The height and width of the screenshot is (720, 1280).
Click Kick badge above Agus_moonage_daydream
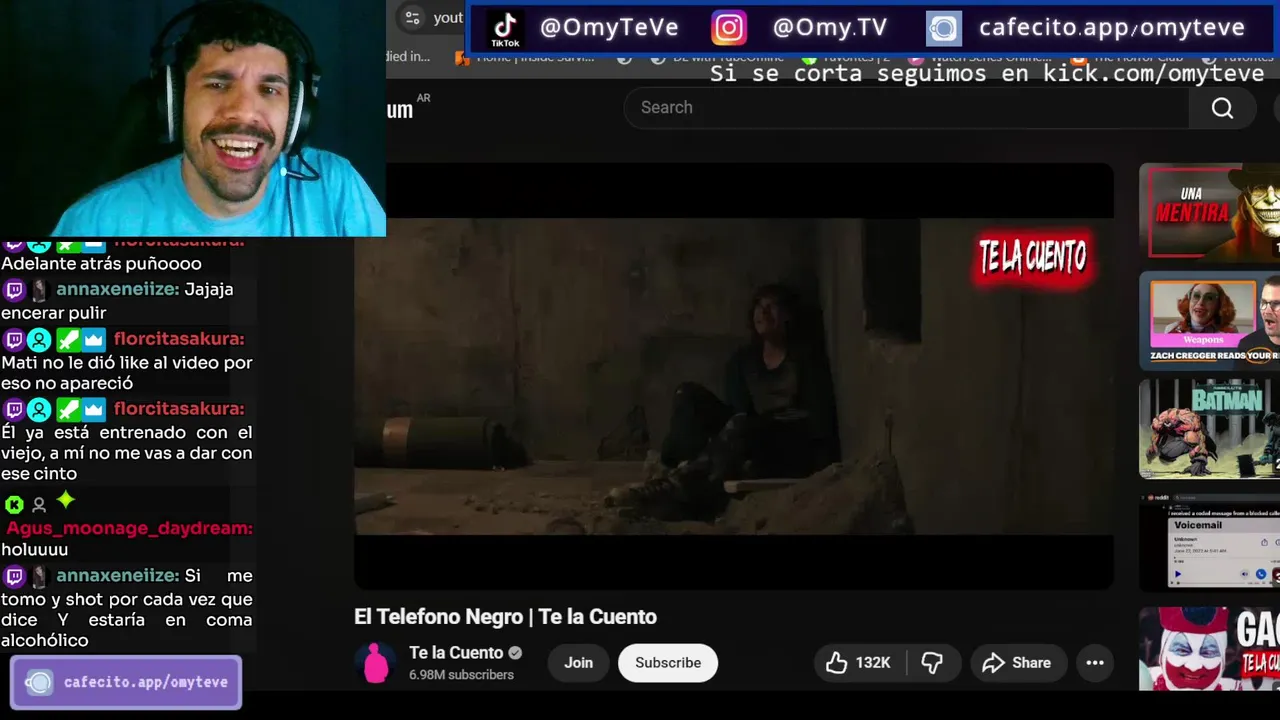tap(14, 505)
